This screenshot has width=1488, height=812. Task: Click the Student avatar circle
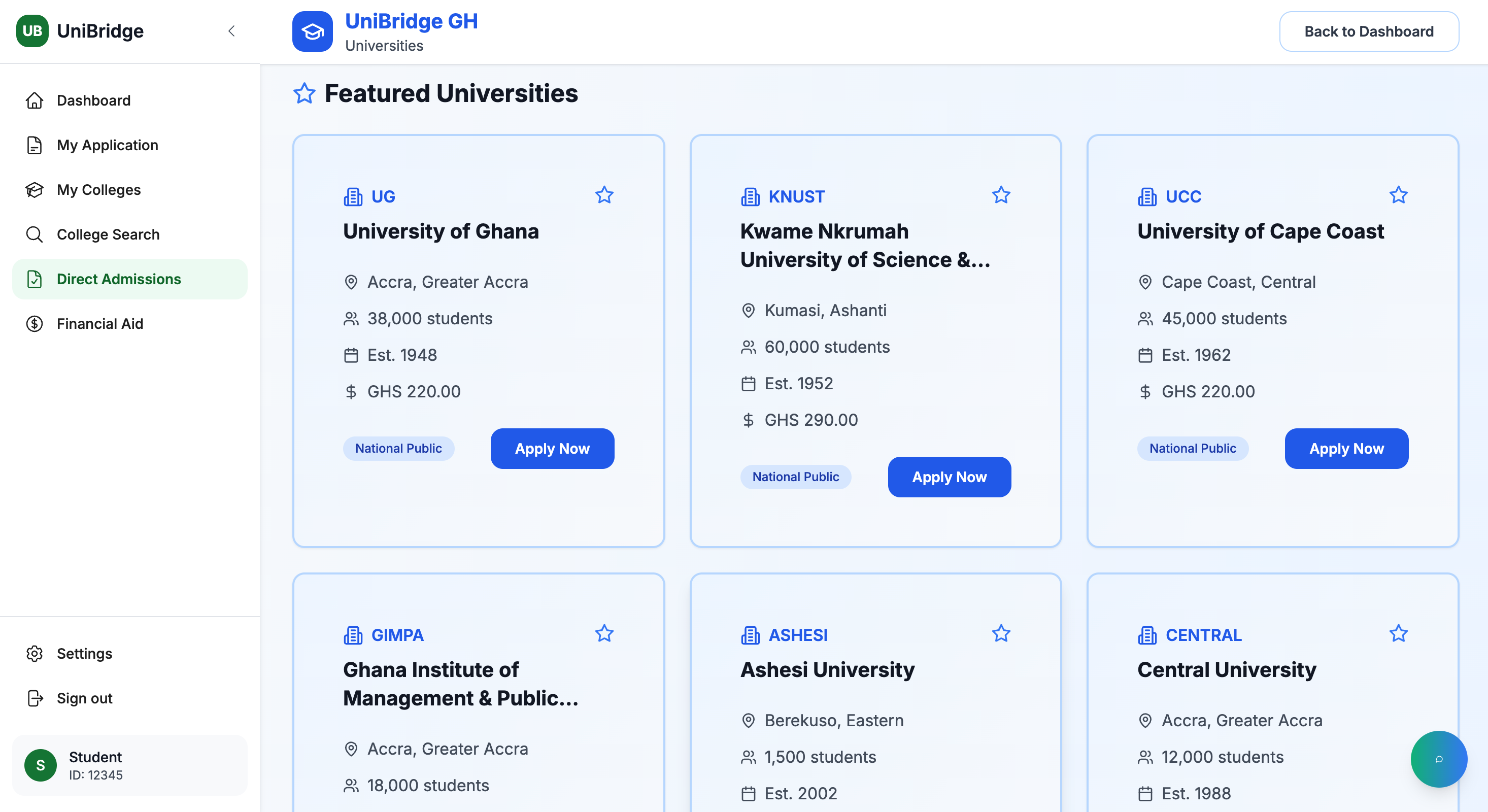[41, 765]
